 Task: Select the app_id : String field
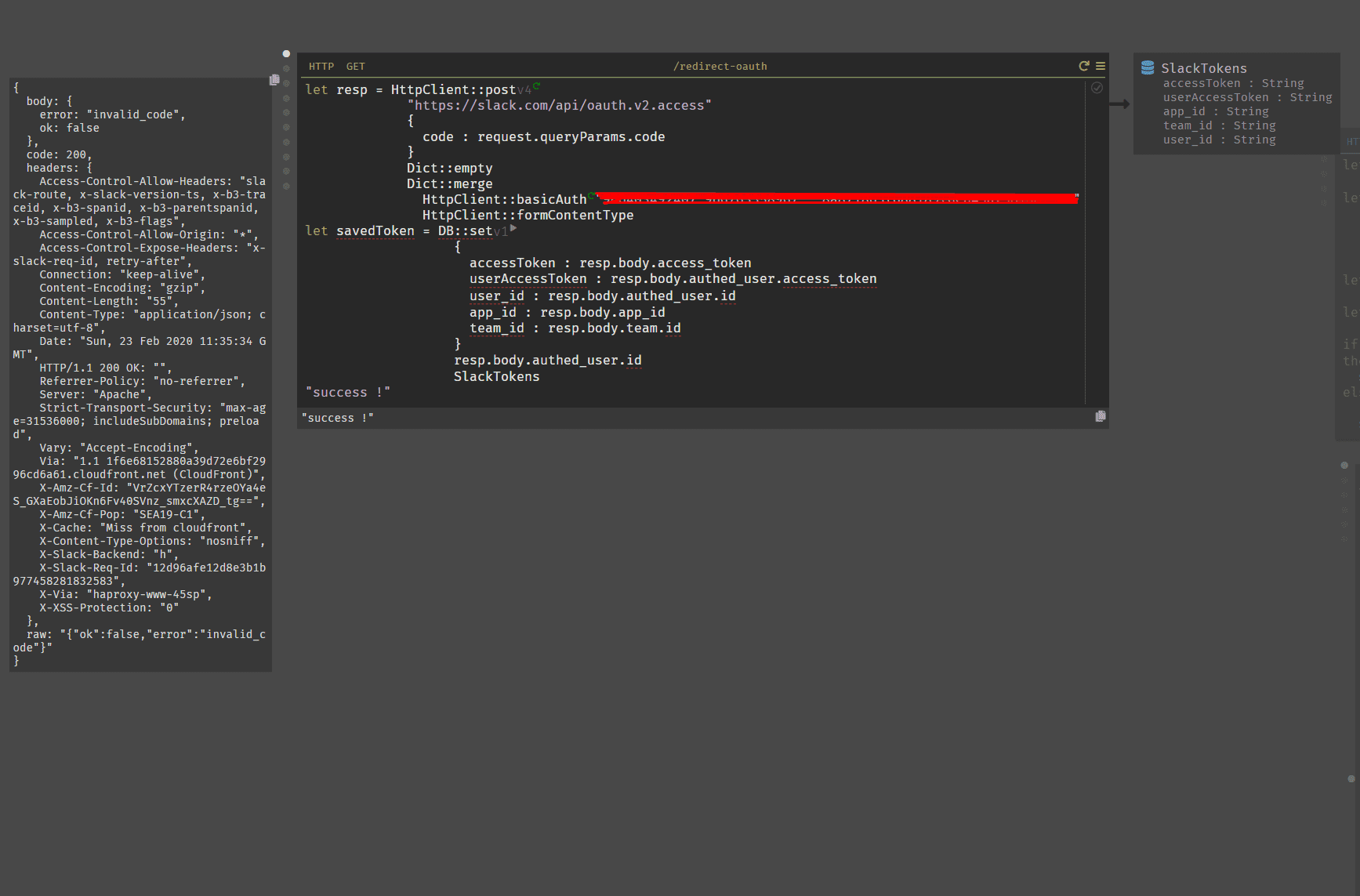pyautogui.click(x=1216, y=111)
